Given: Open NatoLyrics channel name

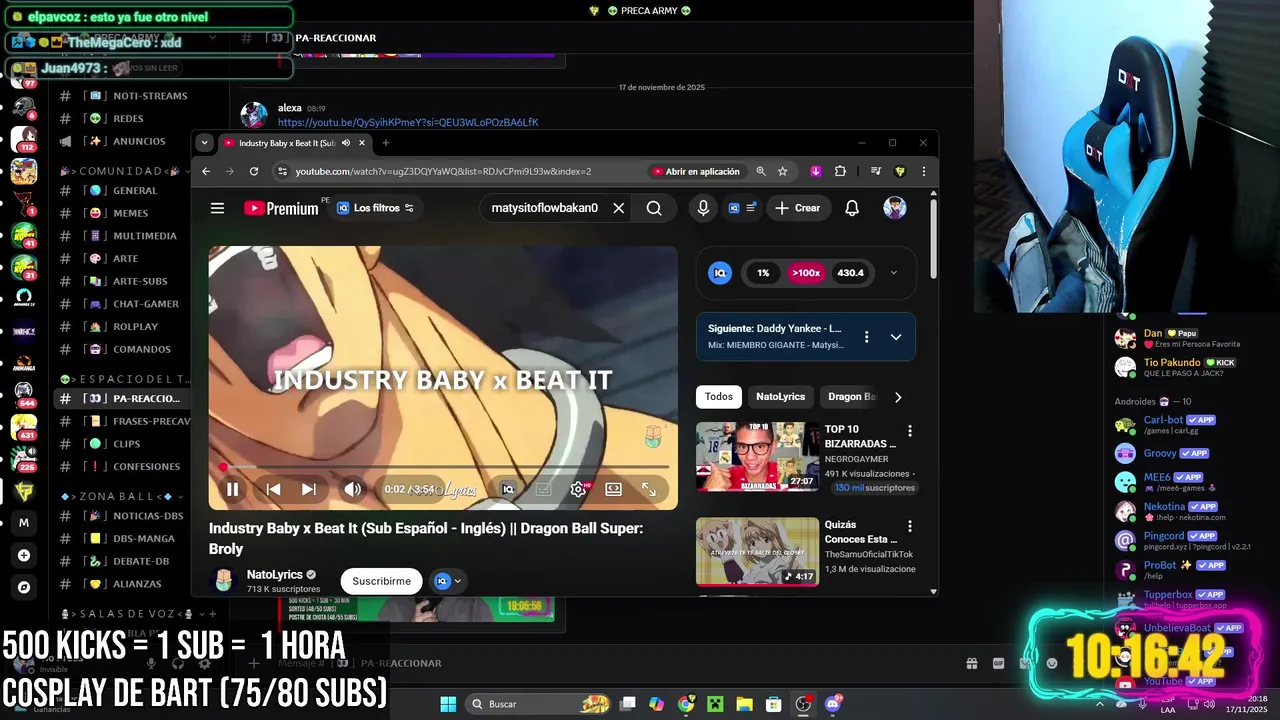Looking at the screenshot, I should point(275,575).
